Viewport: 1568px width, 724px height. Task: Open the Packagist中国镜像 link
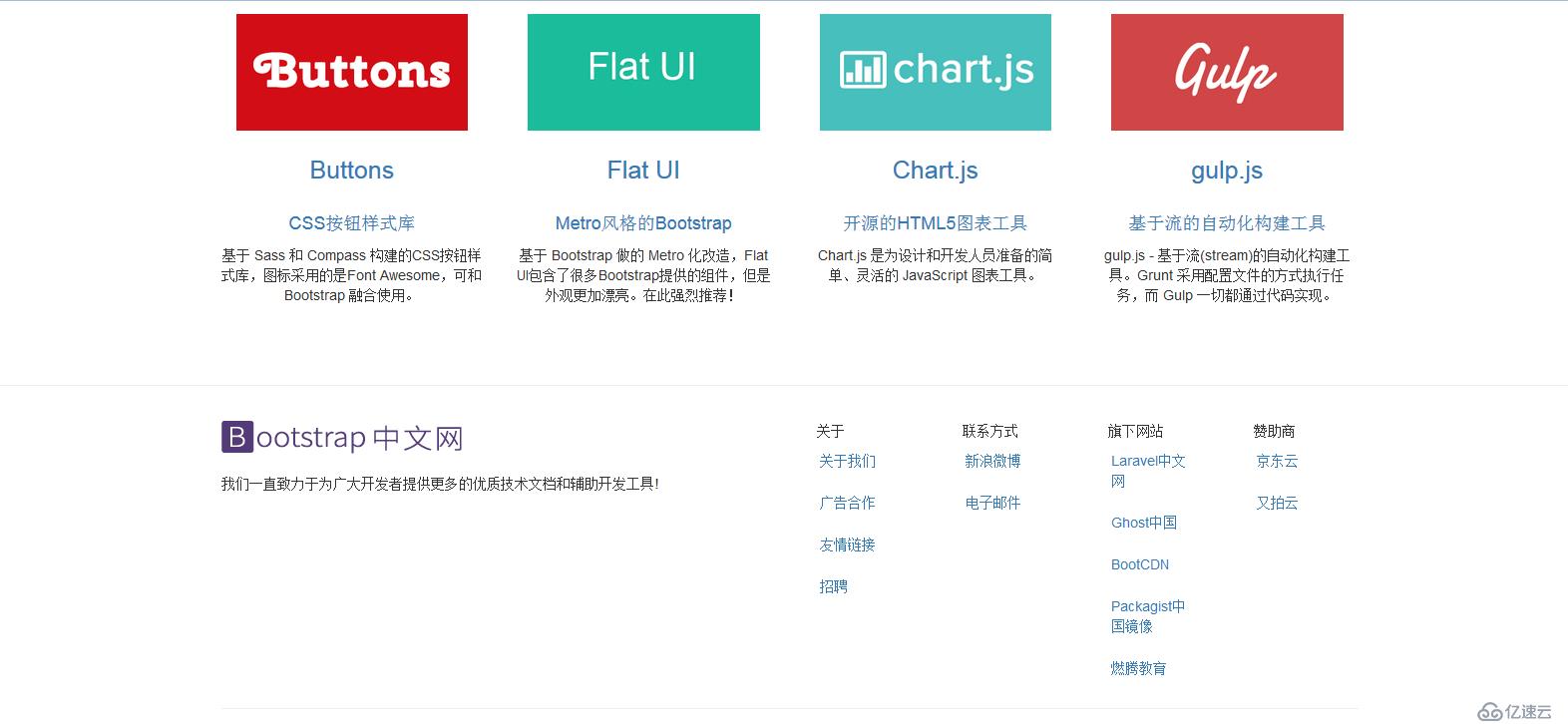point(1148,616)
